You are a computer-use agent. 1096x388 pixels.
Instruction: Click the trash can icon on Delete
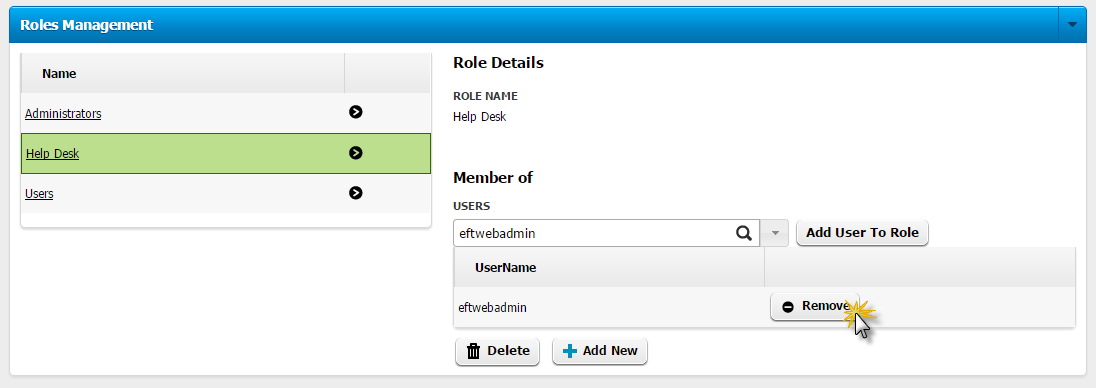(473, 351)
